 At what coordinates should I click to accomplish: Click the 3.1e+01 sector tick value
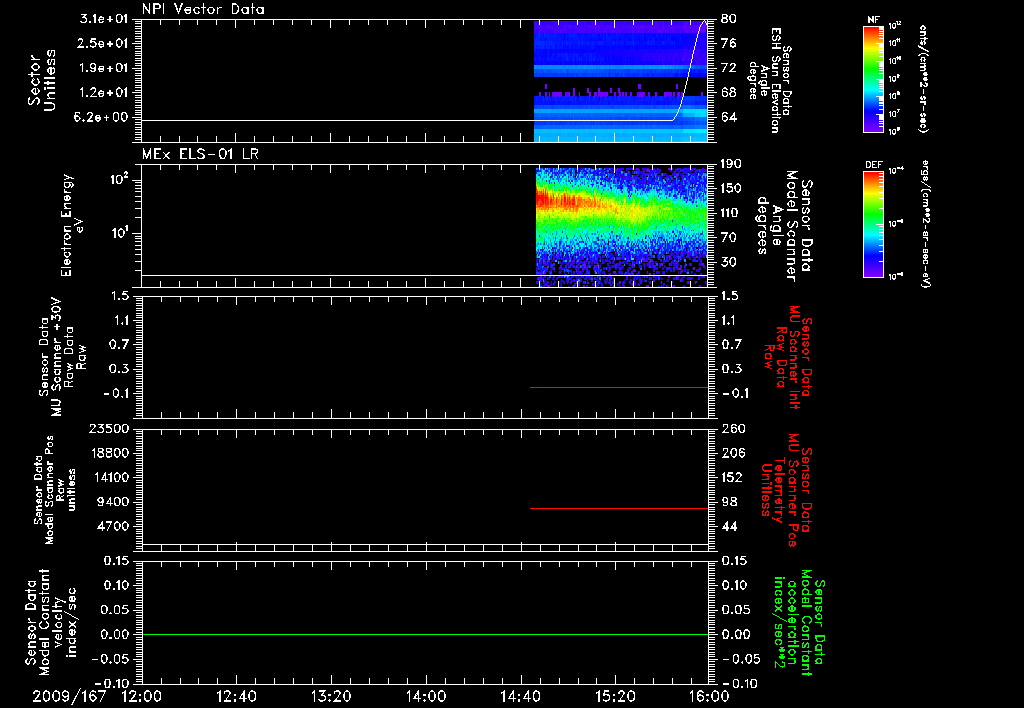pos(104,19)
